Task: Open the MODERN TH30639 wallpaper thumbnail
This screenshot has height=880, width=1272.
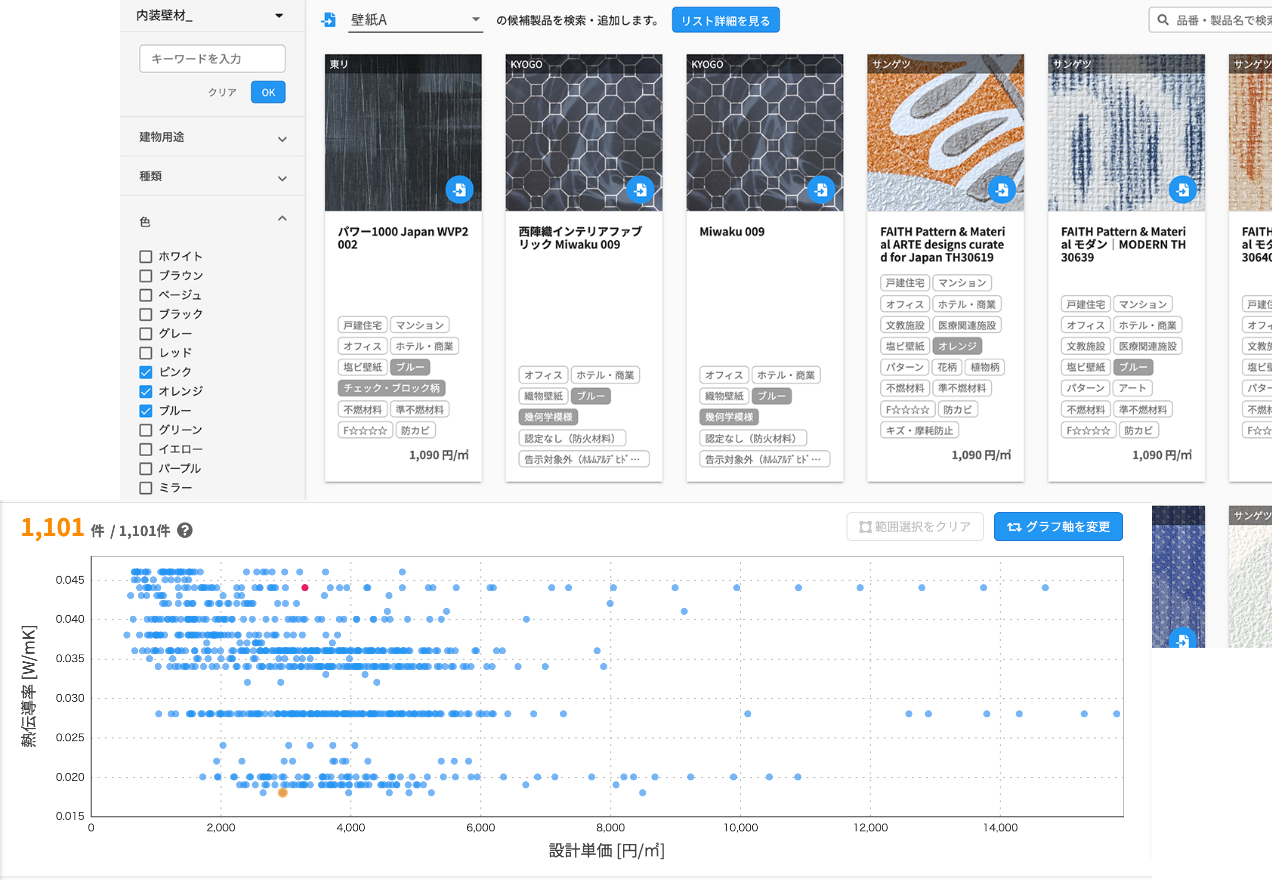Action: [1127, 133]
